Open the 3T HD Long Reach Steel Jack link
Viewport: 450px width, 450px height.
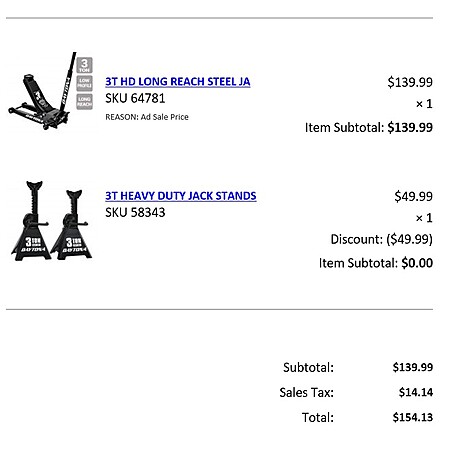pyautogui.click(x=178, y=82)
